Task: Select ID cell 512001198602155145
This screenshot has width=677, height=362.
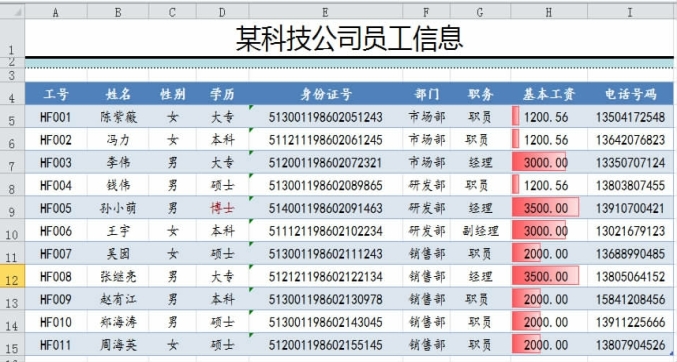Action: (326, 345)
